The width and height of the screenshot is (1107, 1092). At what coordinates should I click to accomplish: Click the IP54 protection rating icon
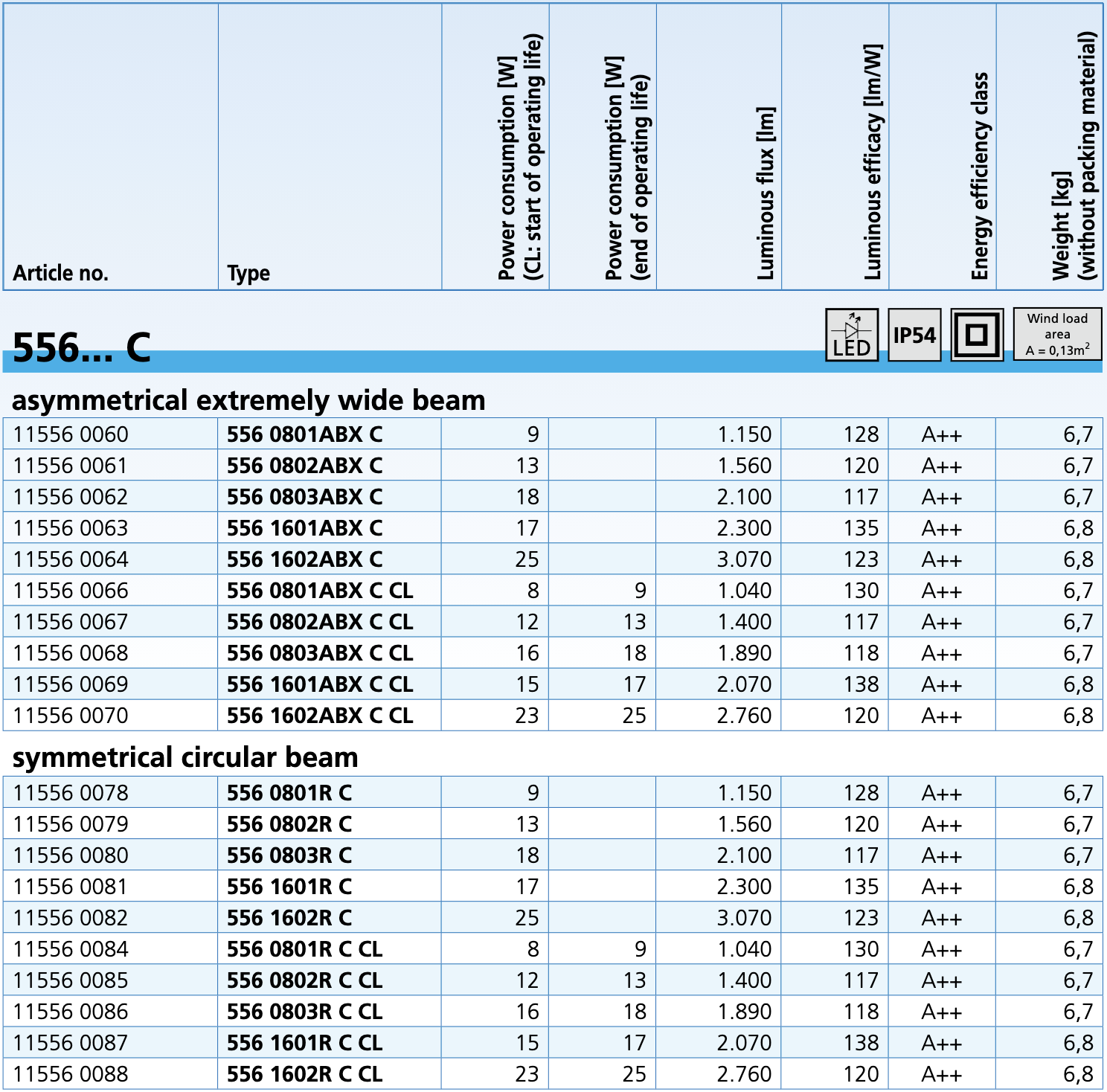[x=915, y=335]
